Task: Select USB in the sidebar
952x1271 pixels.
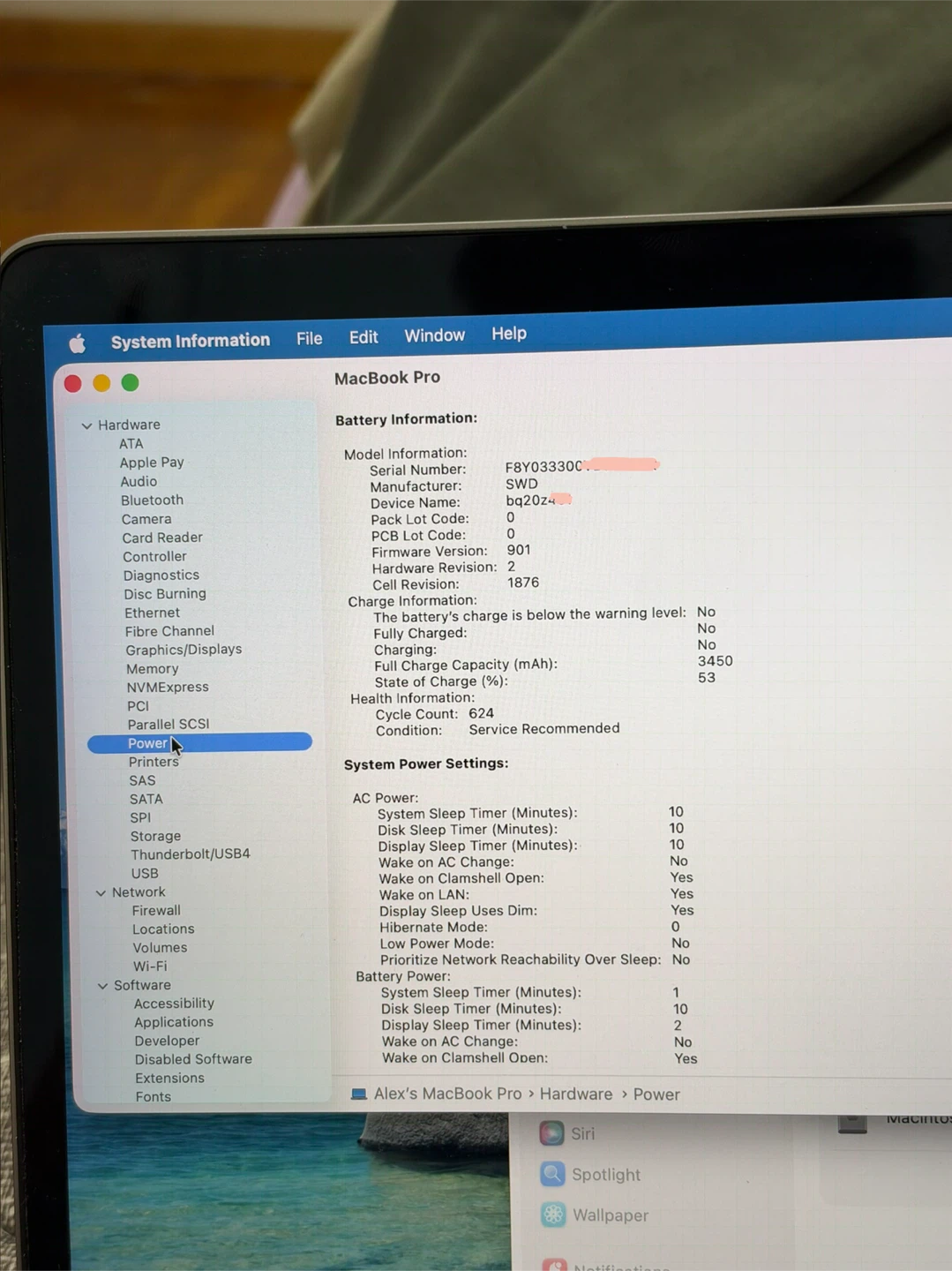Action: click(145, 874)
